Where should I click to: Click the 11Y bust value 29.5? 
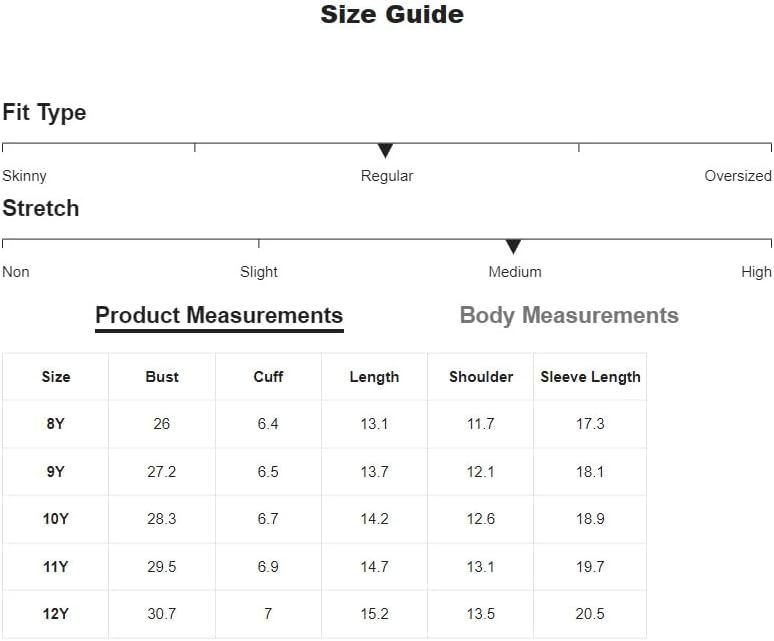[161, 566]
